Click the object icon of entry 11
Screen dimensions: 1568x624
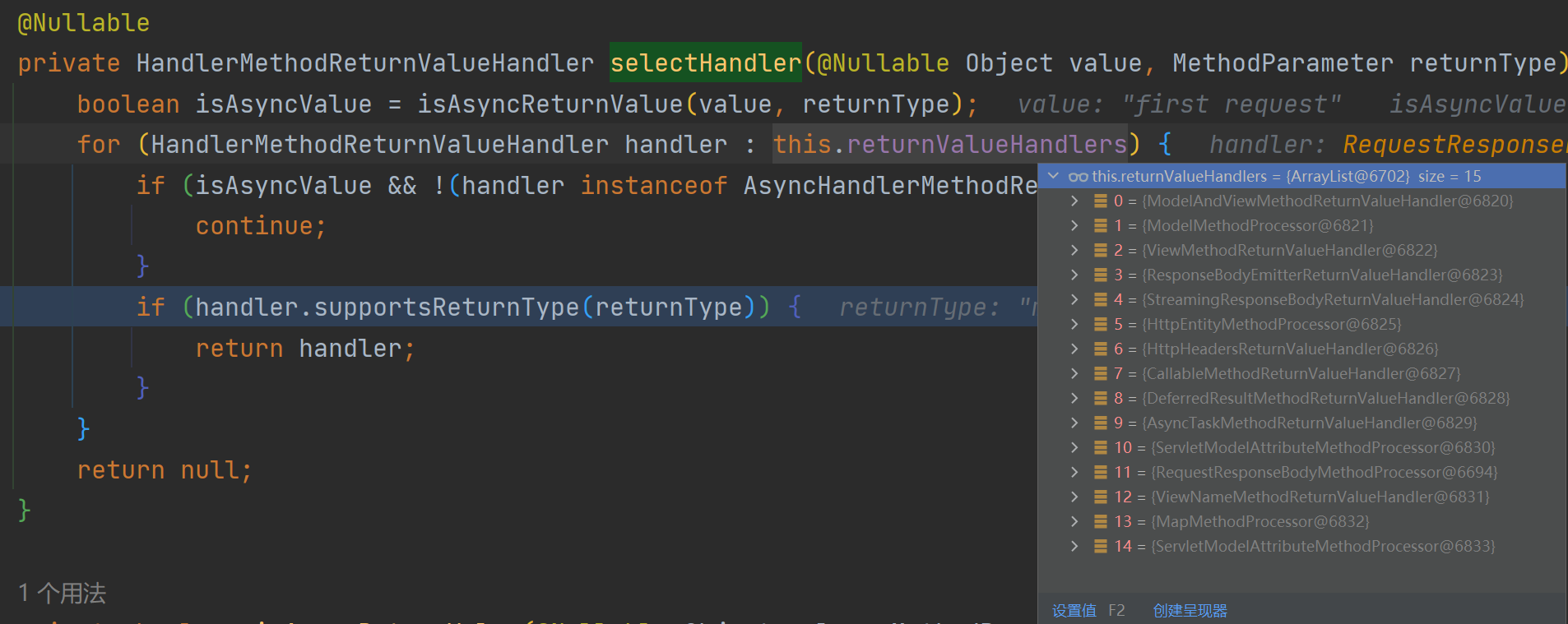(1100, 472)
